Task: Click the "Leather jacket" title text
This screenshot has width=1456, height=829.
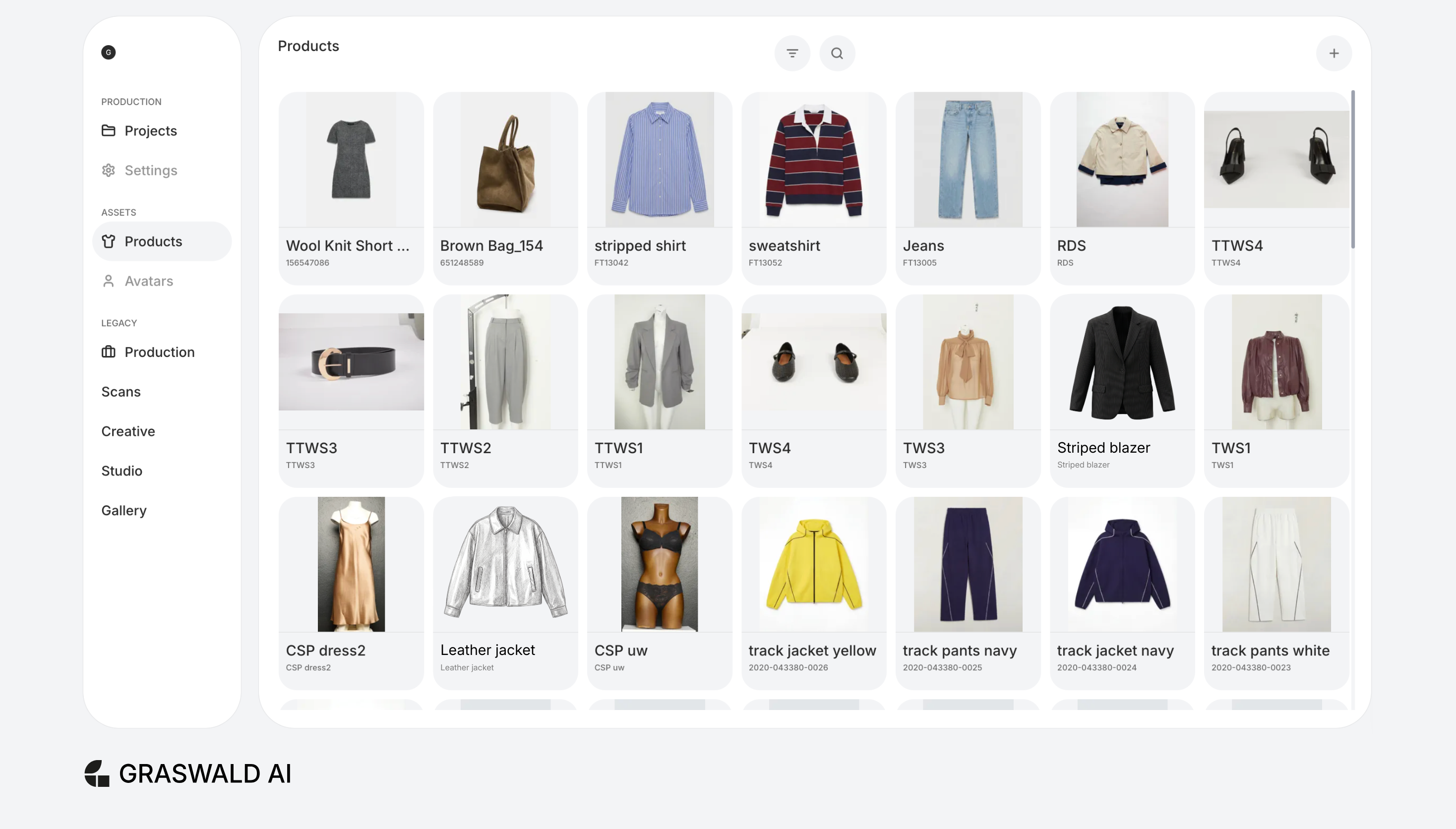Action: (x=487, y=650)
